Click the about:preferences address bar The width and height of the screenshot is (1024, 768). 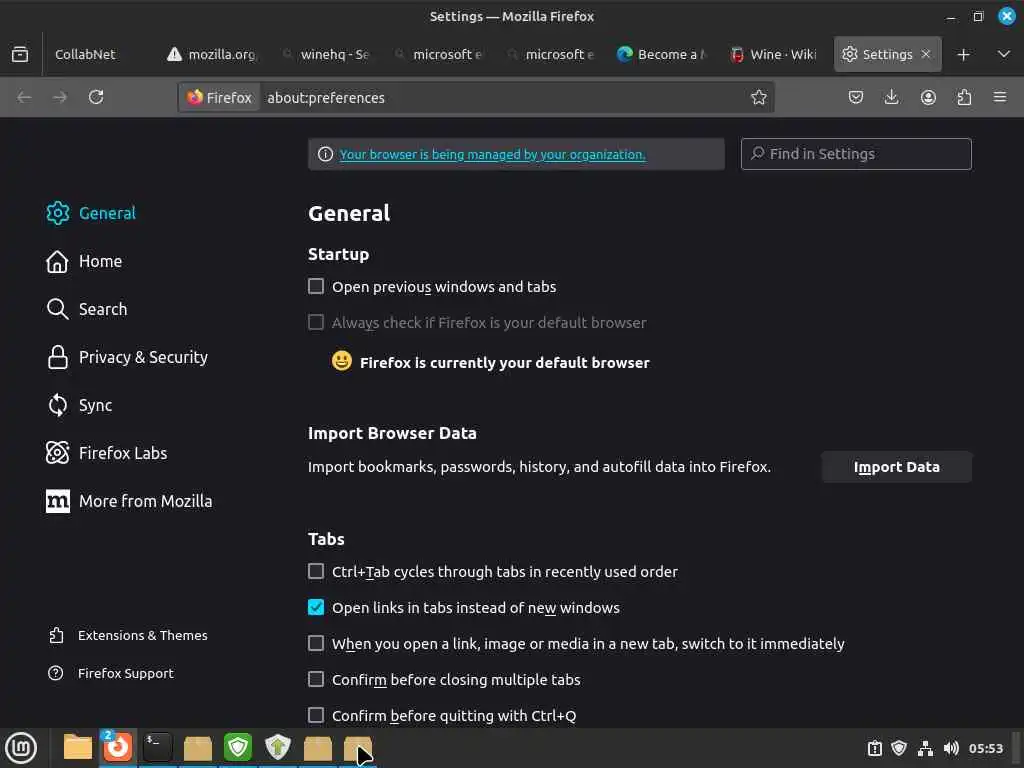pos(503,97)
